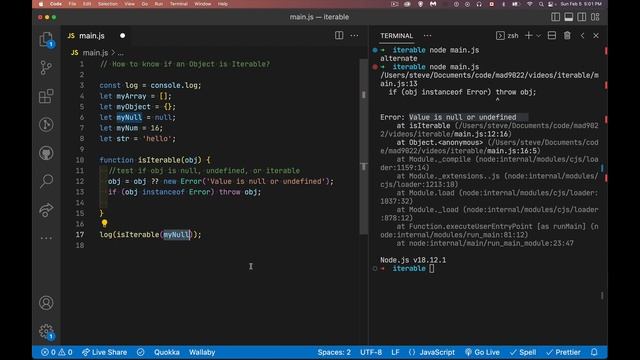Open notifications bell in status bar

click(x=594, y=352)
